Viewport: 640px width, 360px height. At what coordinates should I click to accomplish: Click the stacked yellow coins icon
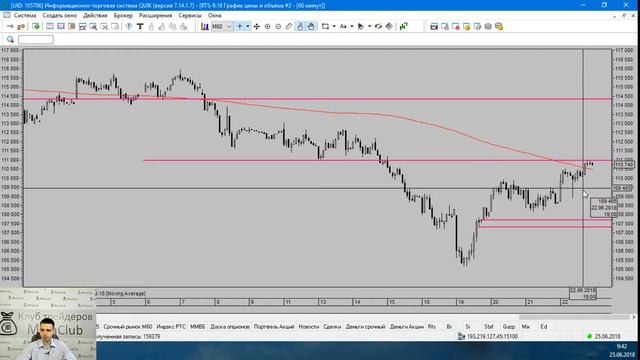pos(499,27)
